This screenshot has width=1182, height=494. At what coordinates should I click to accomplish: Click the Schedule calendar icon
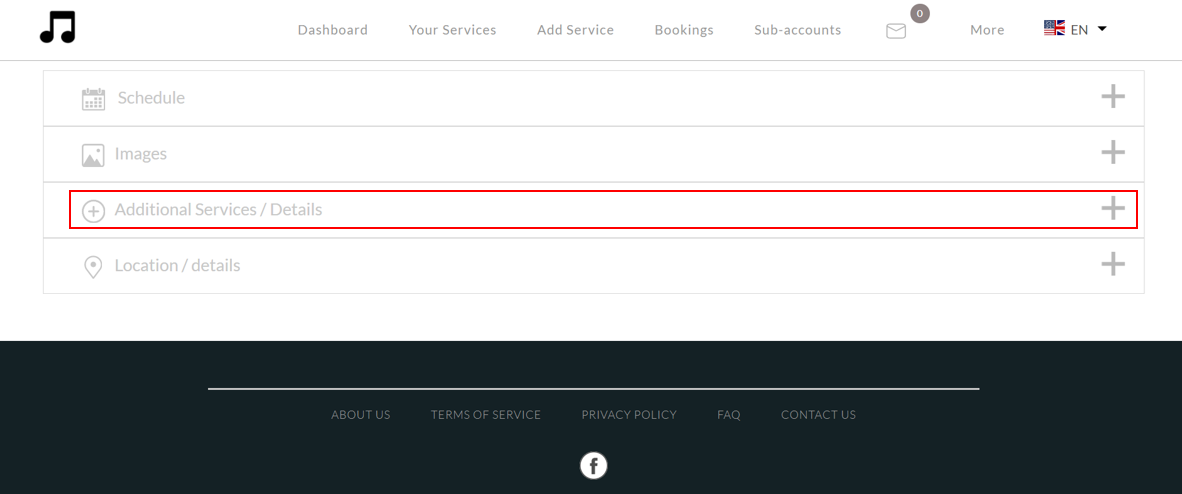coord(93,99)
